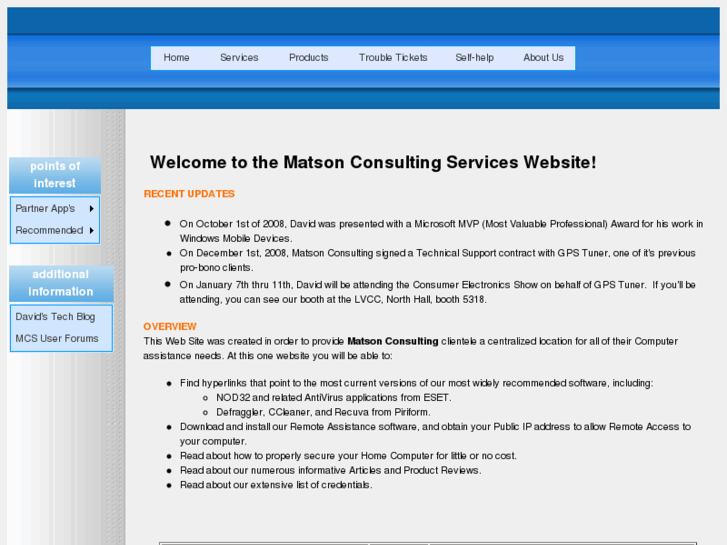
Task: Click the OVERVIEW heading
Action: click(x=170, y=327)
